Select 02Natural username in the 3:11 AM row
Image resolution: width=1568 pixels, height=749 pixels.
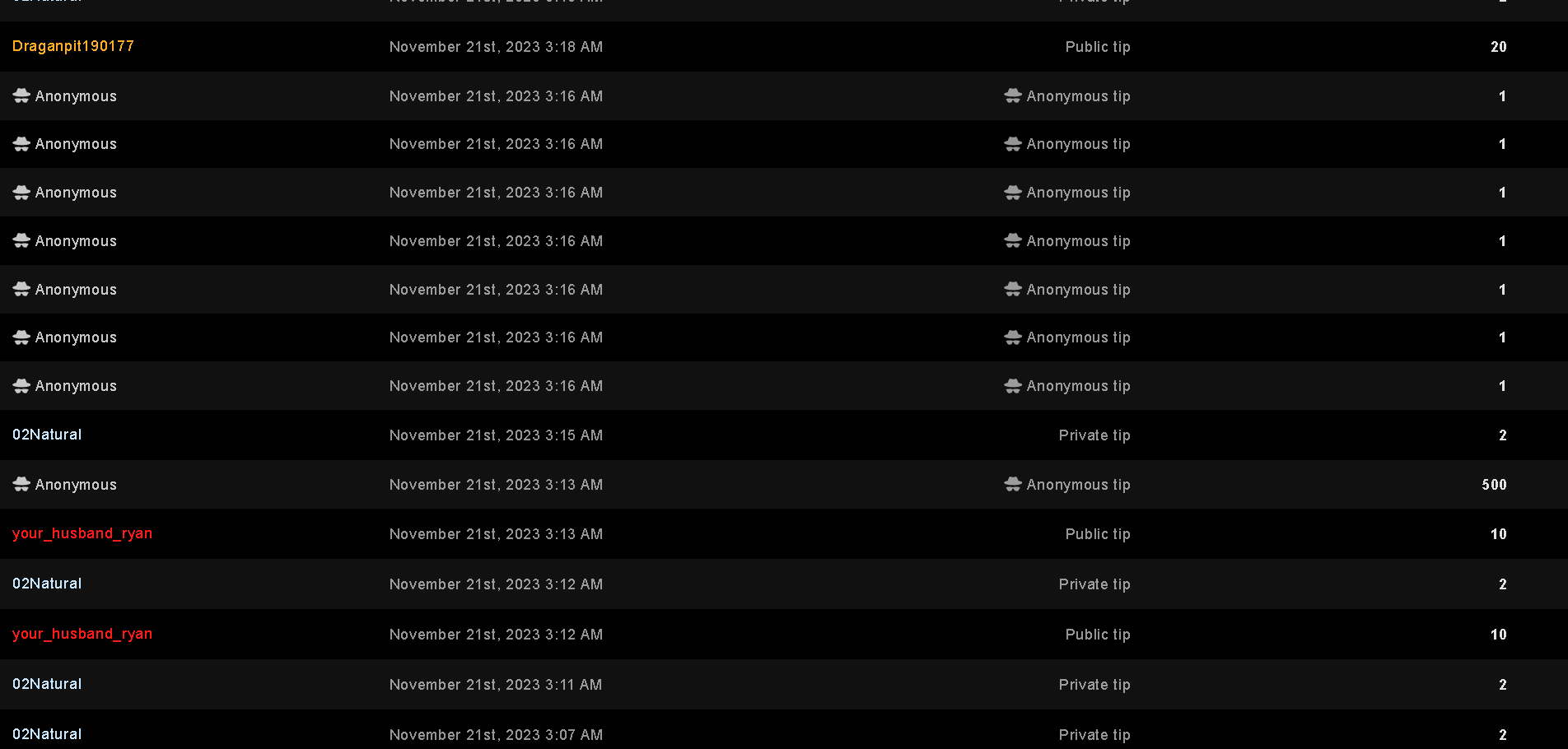(47, 684)
